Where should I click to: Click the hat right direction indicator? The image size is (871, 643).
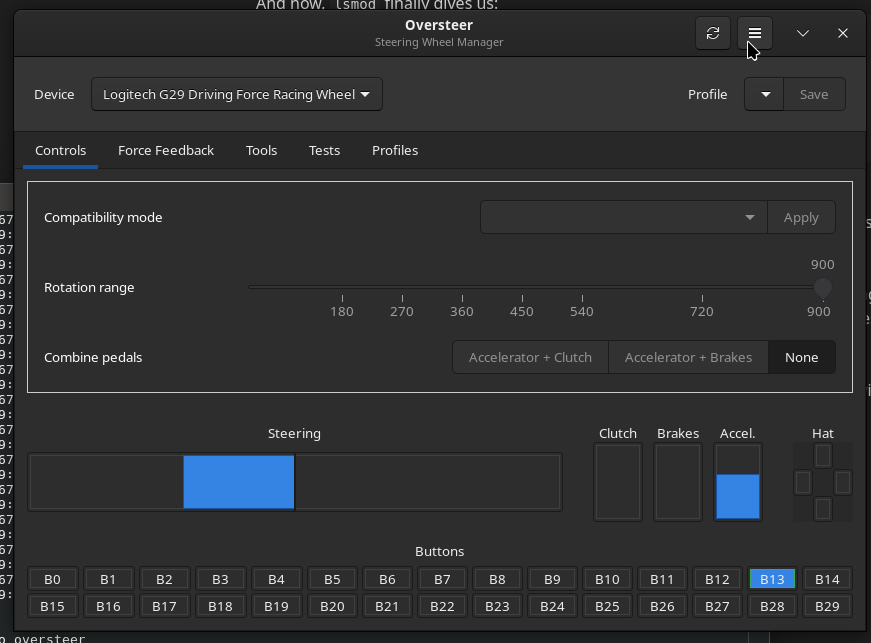(843, 483)
